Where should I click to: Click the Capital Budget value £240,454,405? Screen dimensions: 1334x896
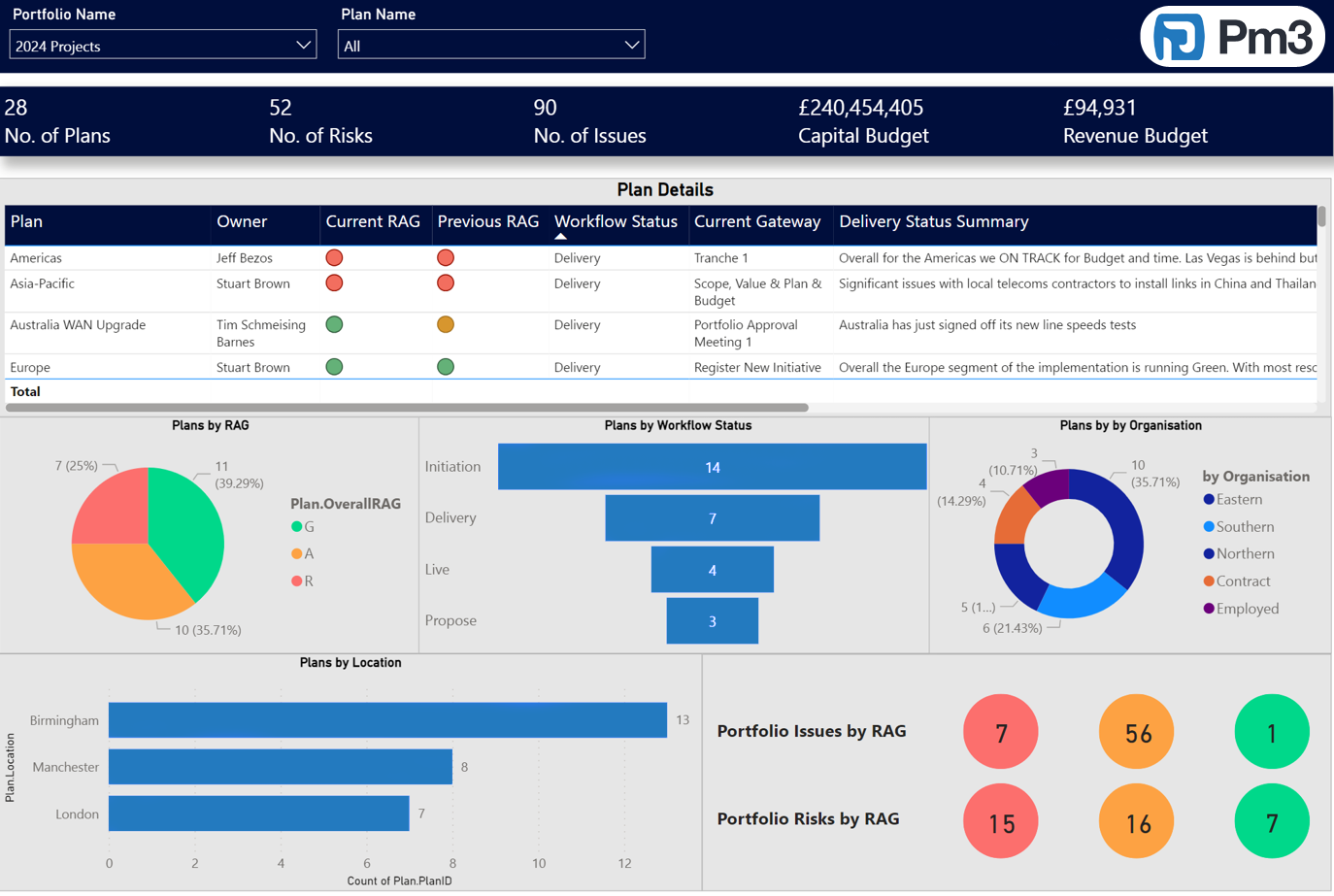click(861, 108)
